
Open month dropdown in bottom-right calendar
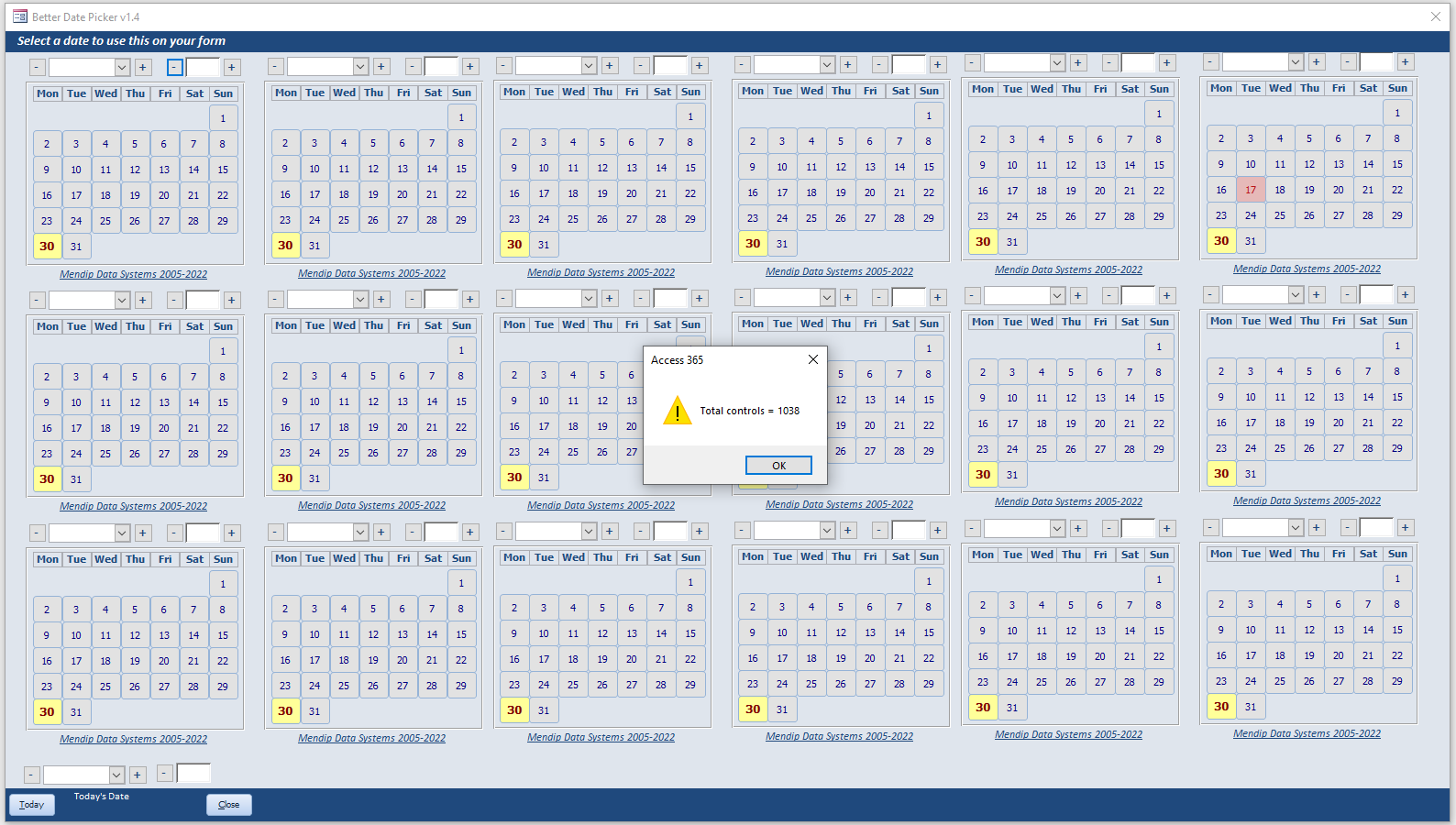(1296, 528)
